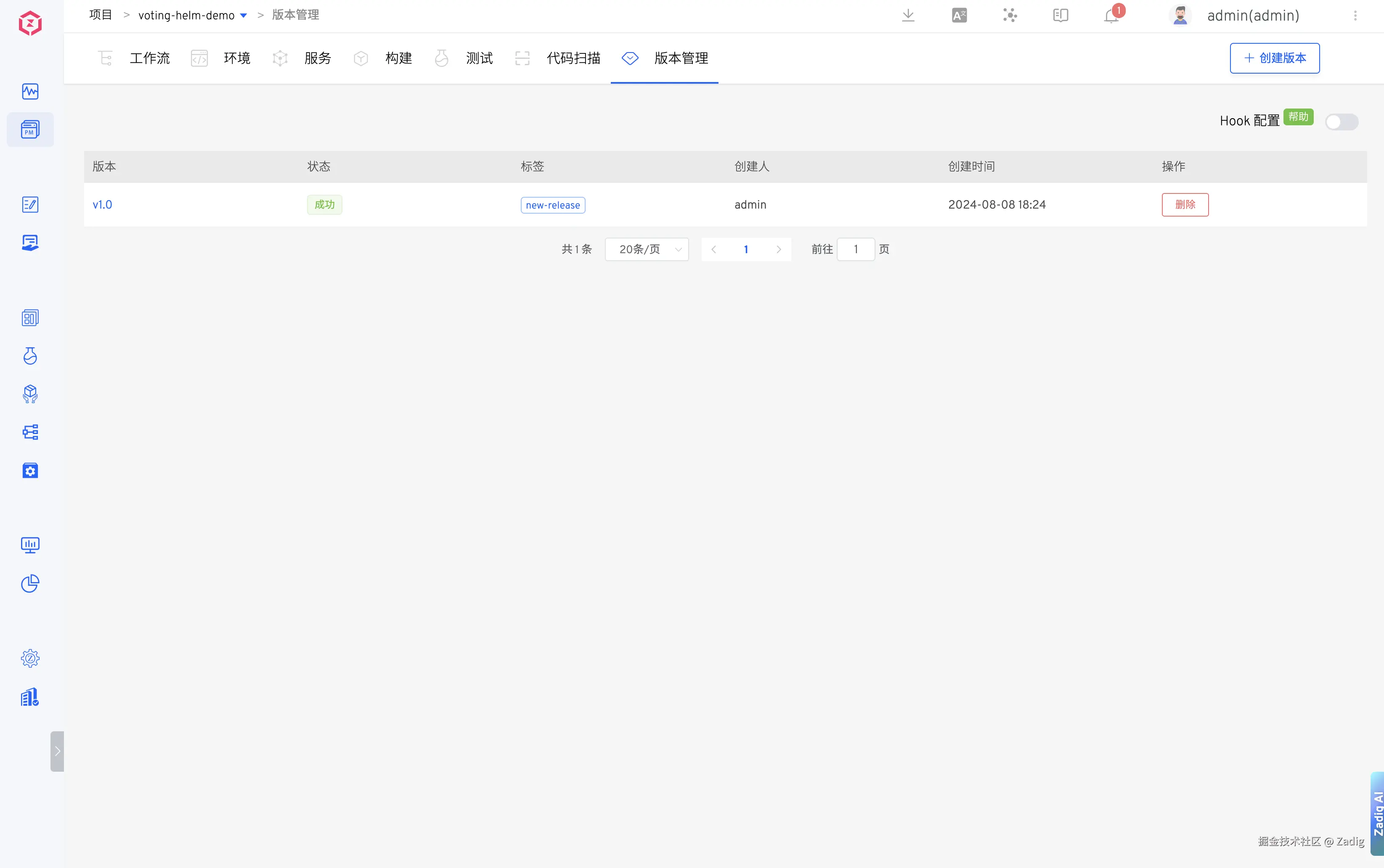Viewport: 1384px width, 868px height.
Task: Open the download icon in top bar
Action: tap(908, 16)
